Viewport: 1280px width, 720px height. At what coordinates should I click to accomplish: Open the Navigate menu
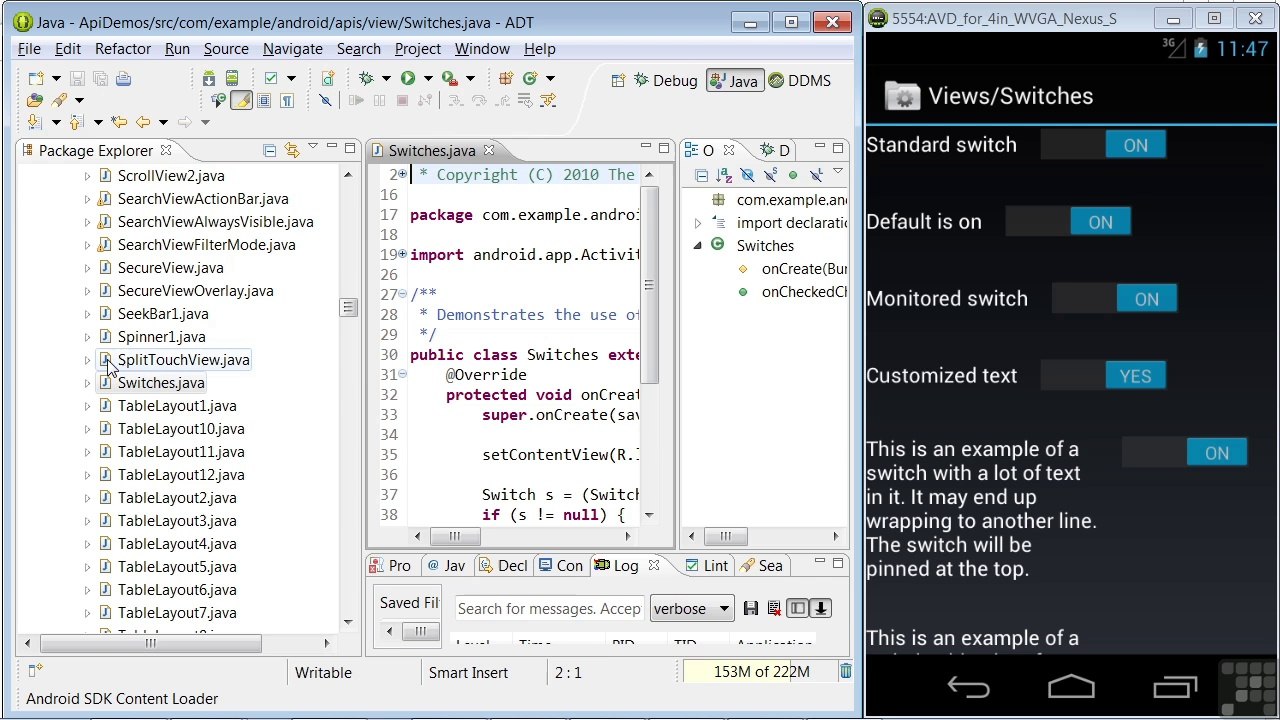pyautogui.click(x=293, y=49)
